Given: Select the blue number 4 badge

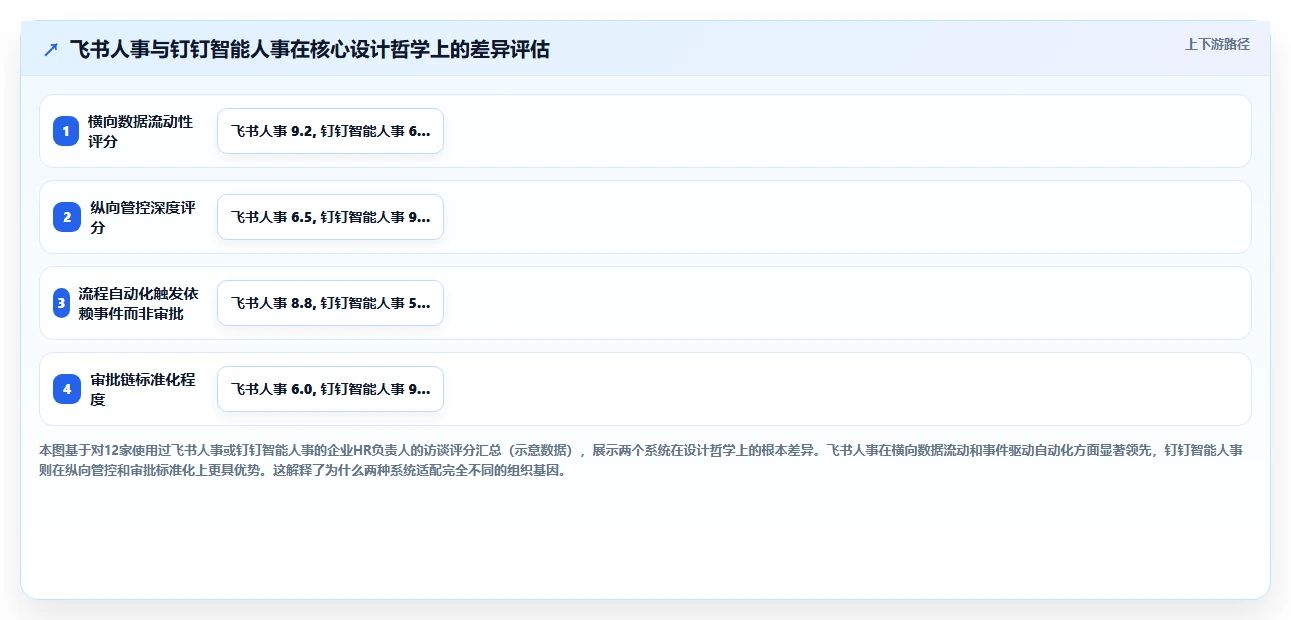Looking at the screenshot, I should (67, 389).
